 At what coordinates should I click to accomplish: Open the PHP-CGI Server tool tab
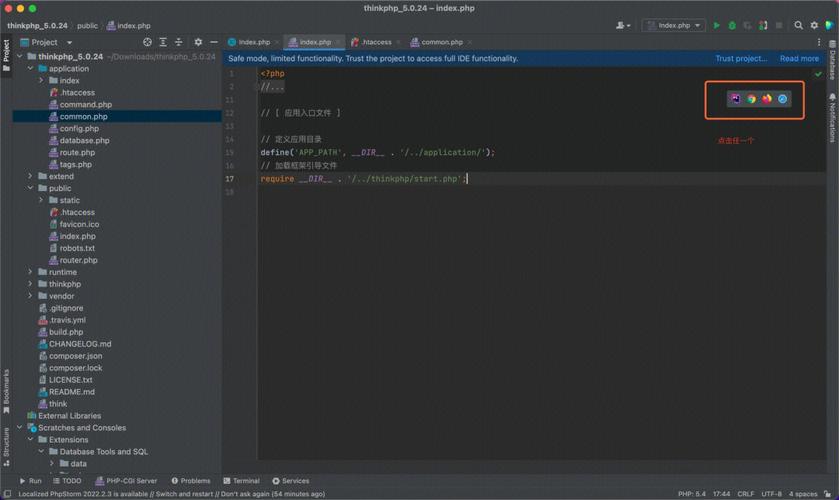[x=126, y=481]
